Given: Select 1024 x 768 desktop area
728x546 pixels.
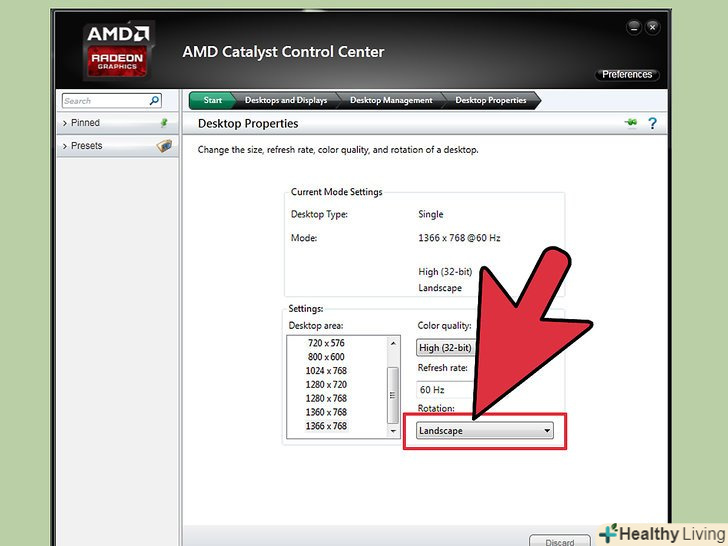Looking at the screenshot, I should [326, 371].
